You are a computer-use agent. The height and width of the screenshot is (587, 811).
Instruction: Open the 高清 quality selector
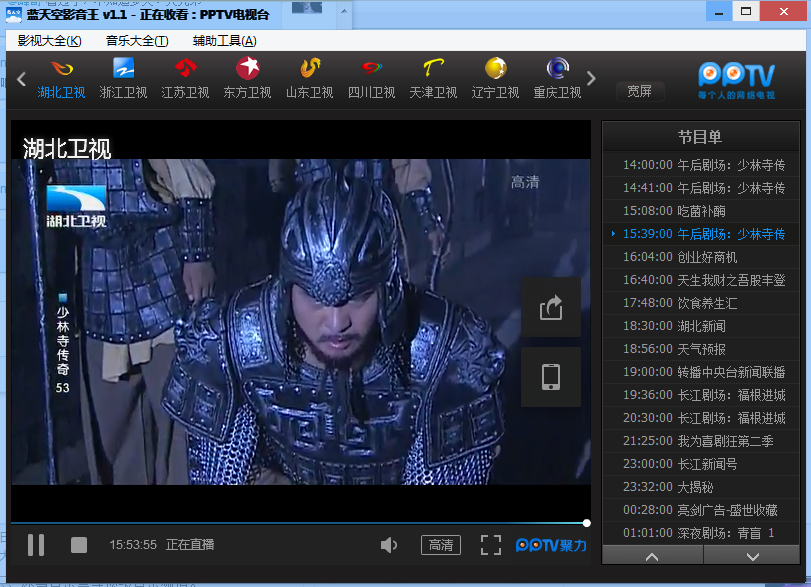(441, 545)
